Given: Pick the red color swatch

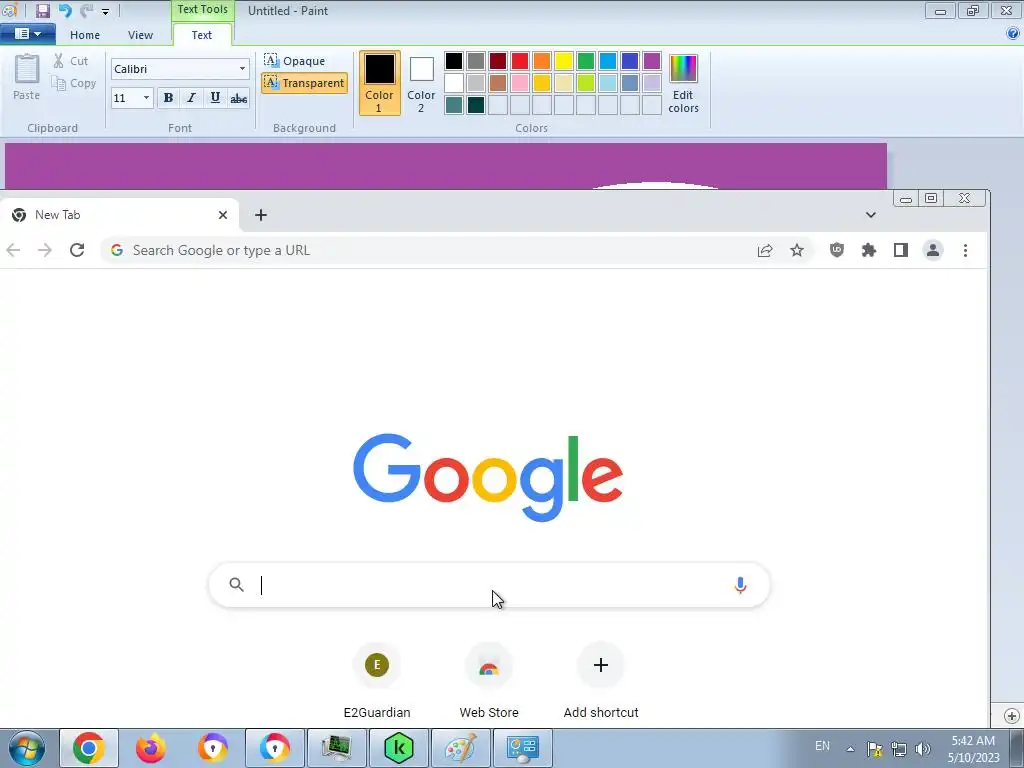Looking at the screenshot, I should [520, 61].
